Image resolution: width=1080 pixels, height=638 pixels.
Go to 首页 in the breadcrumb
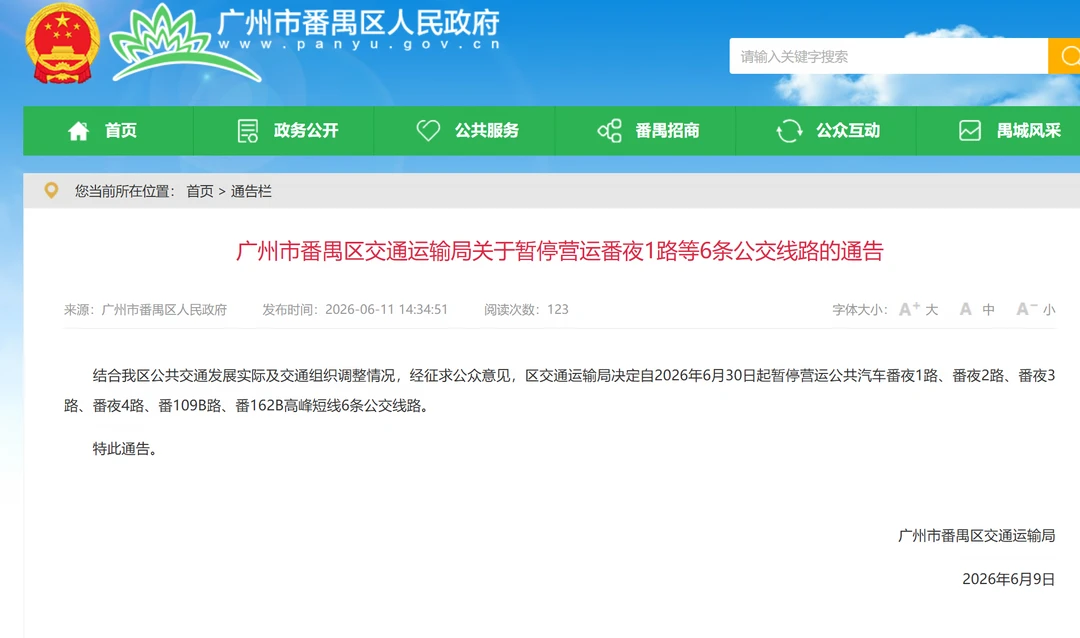(x=200, y=191)
